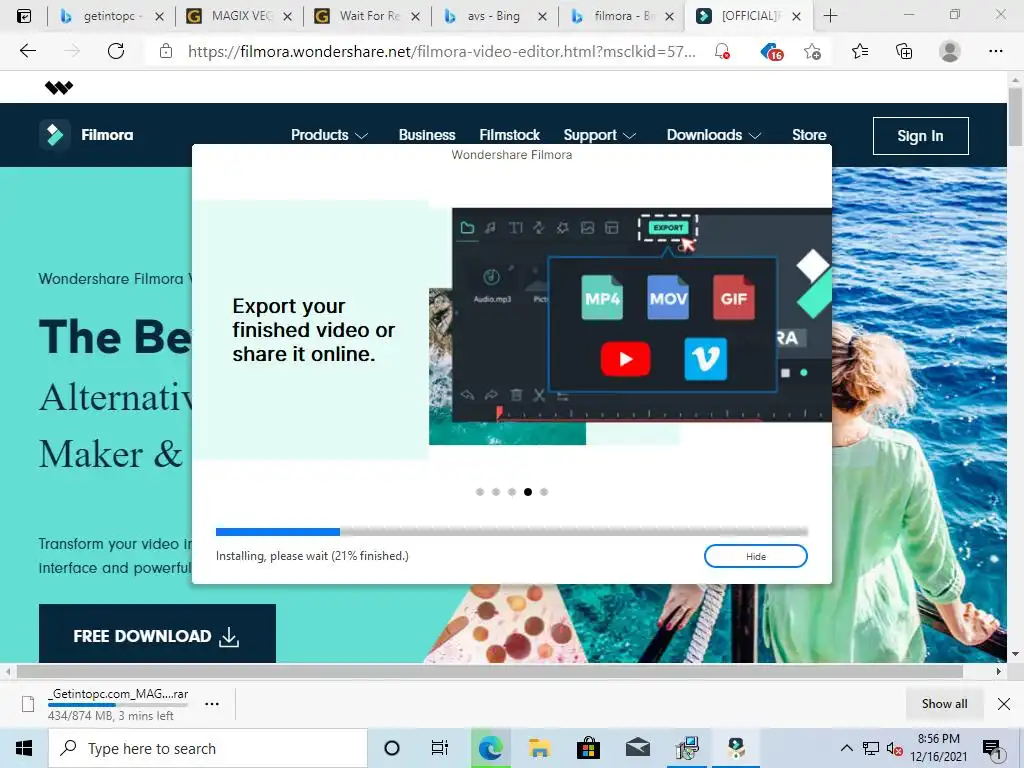Open the Getintopc.com_MAG rar download item
The width and height of the screenshot is (1024, 768).
[118, 704]
